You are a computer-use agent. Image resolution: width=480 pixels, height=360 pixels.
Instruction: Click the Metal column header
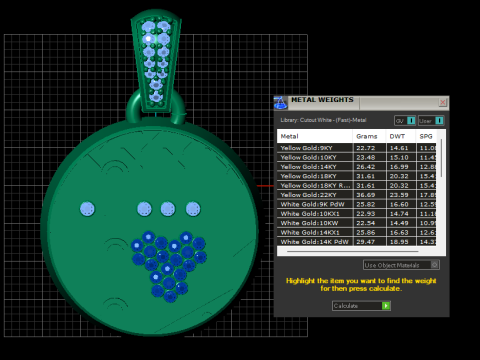(315, 136)
